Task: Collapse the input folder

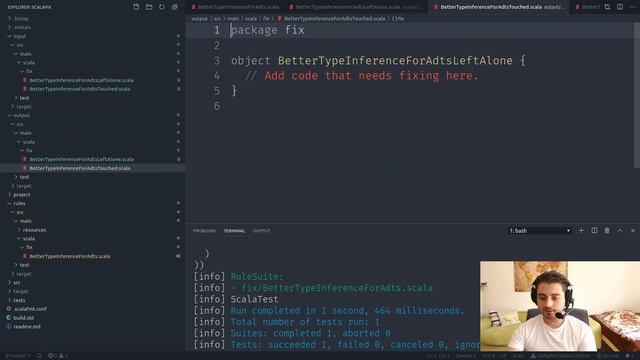Action: coord(20,36)
